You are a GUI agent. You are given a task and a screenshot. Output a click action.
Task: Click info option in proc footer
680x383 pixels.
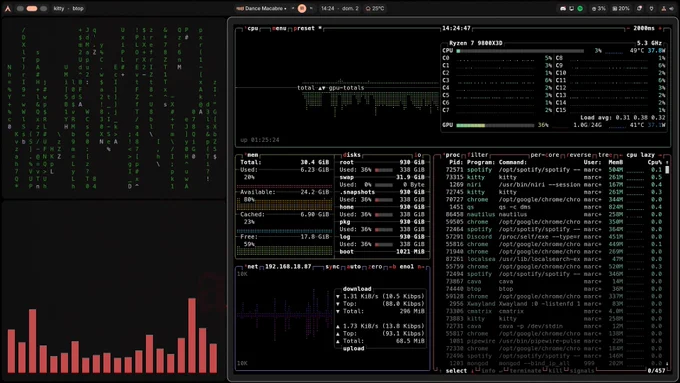[488, 371]
